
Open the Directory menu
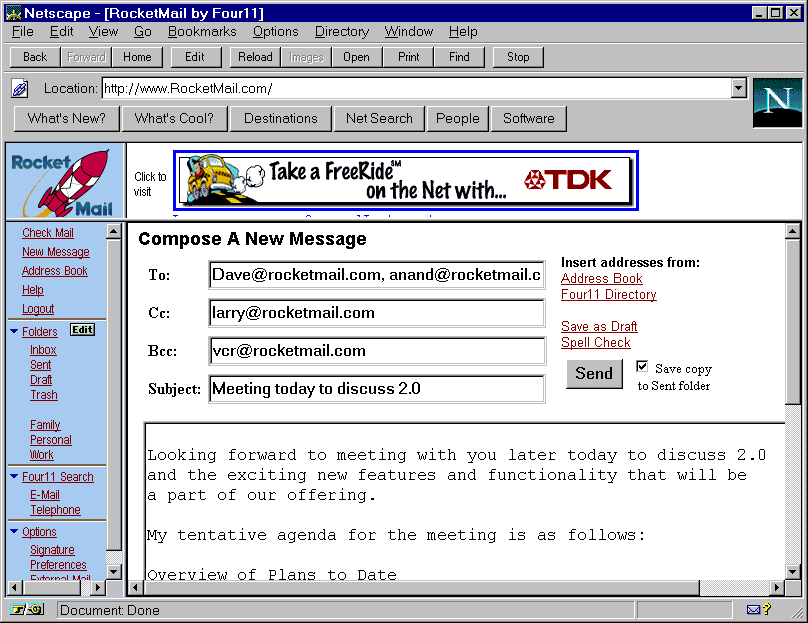pyautogui.click(x=341, y=31)
